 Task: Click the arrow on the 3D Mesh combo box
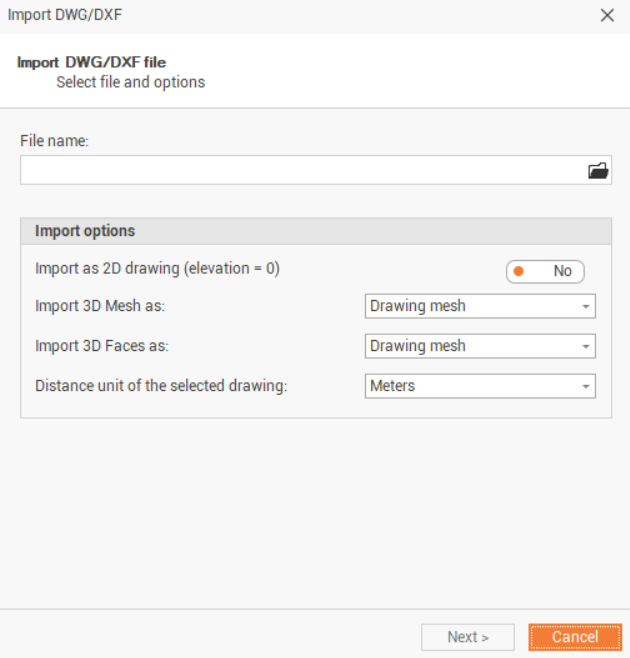point(586,306)
